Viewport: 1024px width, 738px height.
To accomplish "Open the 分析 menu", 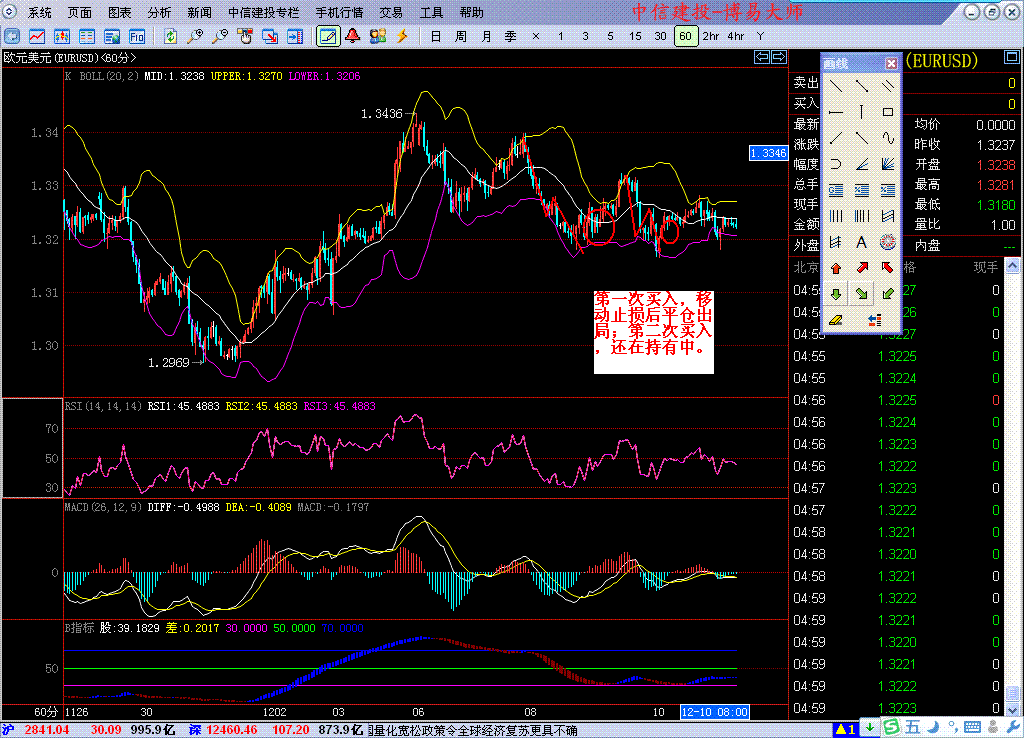I will click(159, 12).
